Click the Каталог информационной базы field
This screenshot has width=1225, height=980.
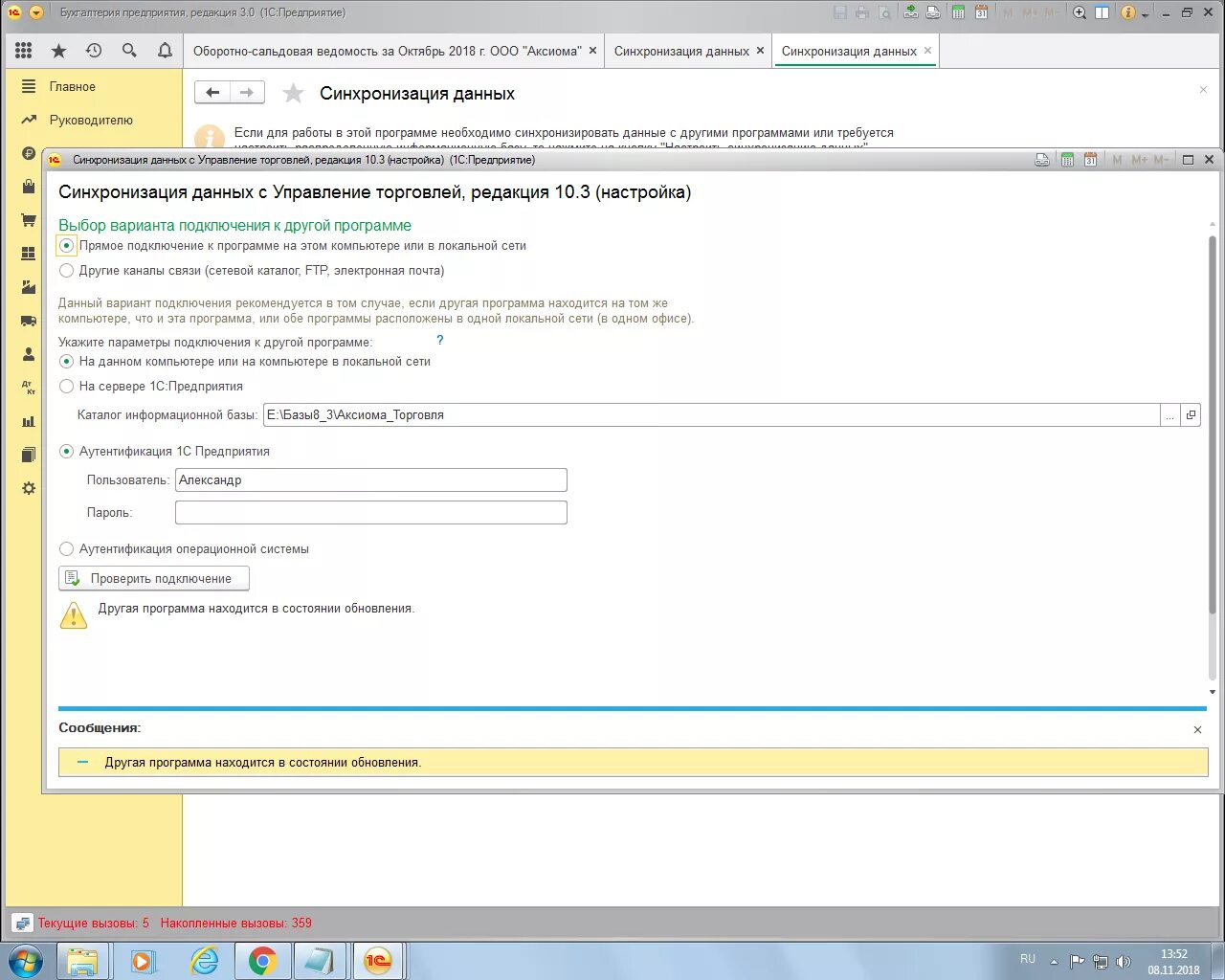[712, 415]
